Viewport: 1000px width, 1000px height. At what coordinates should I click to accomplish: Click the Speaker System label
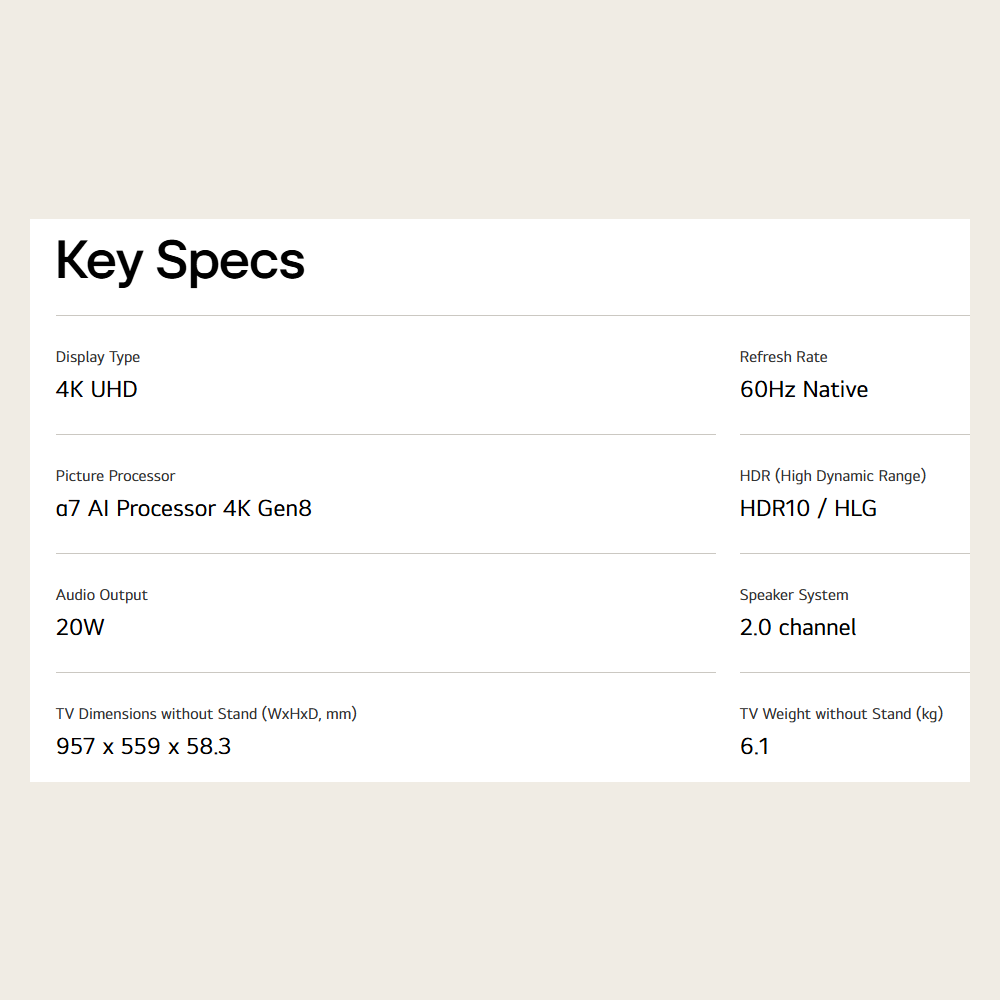coord(794,595)
